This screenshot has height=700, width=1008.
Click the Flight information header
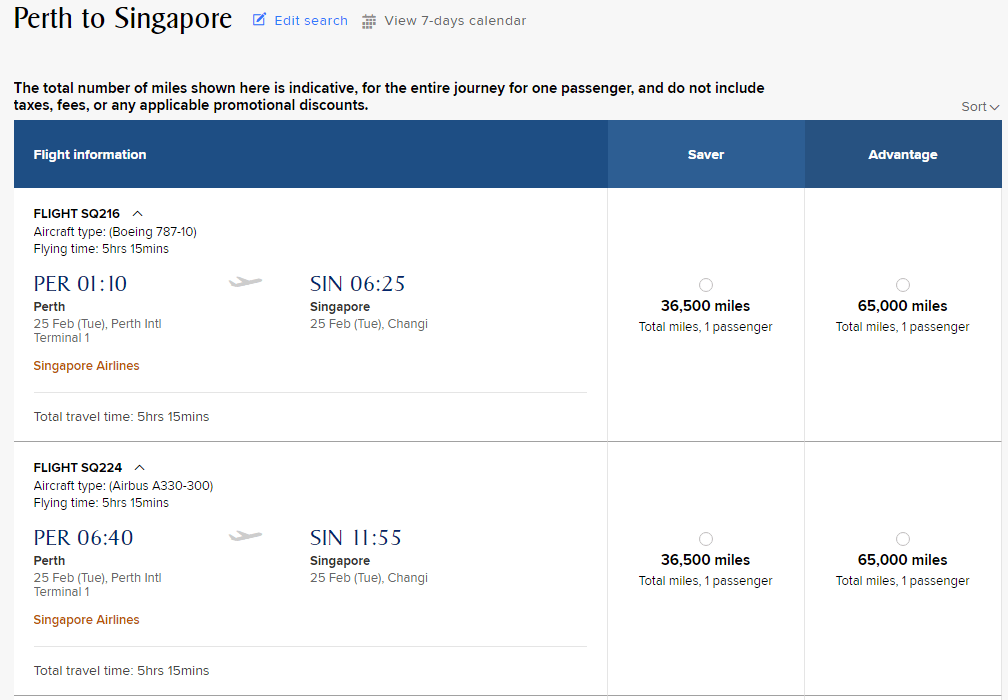(x=90, y=155)
